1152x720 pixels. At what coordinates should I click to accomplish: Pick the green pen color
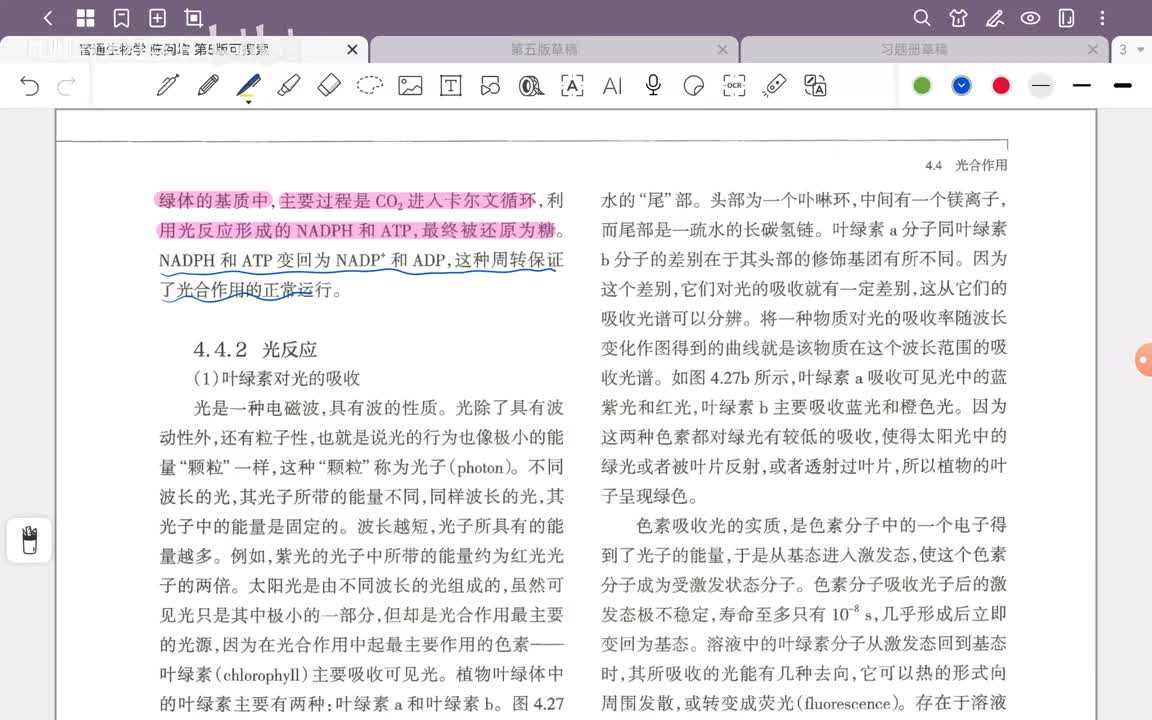pos(922,86)
